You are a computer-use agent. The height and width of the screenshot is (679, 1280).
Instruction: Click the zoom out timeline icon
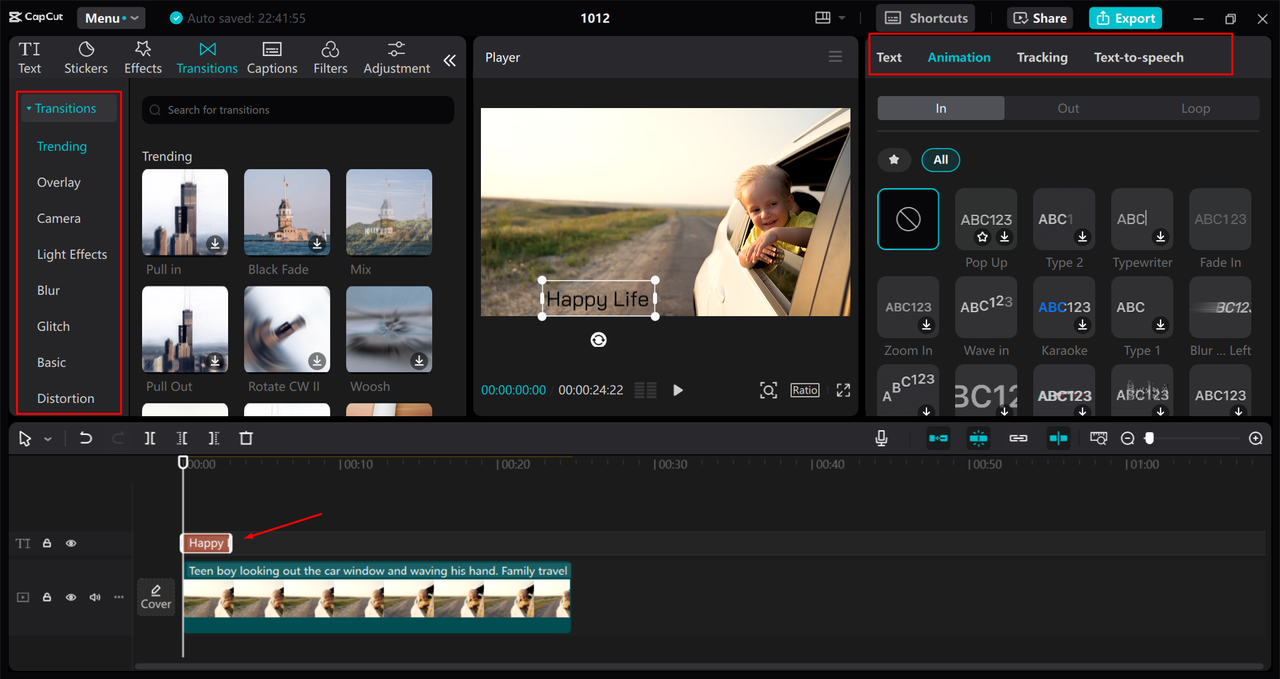[x=1127, y=438]
